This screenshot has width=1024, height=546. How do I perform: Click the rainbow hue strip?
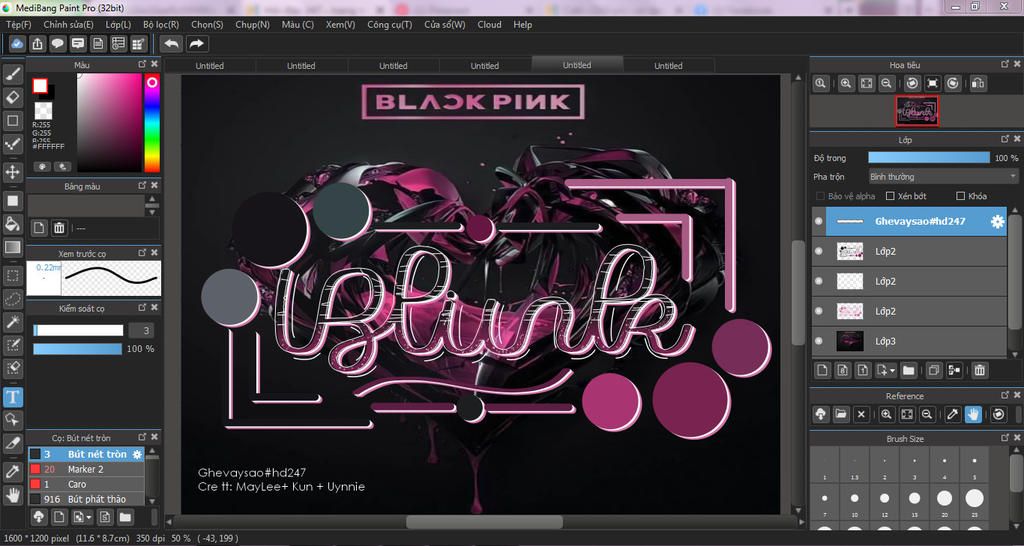152,123
